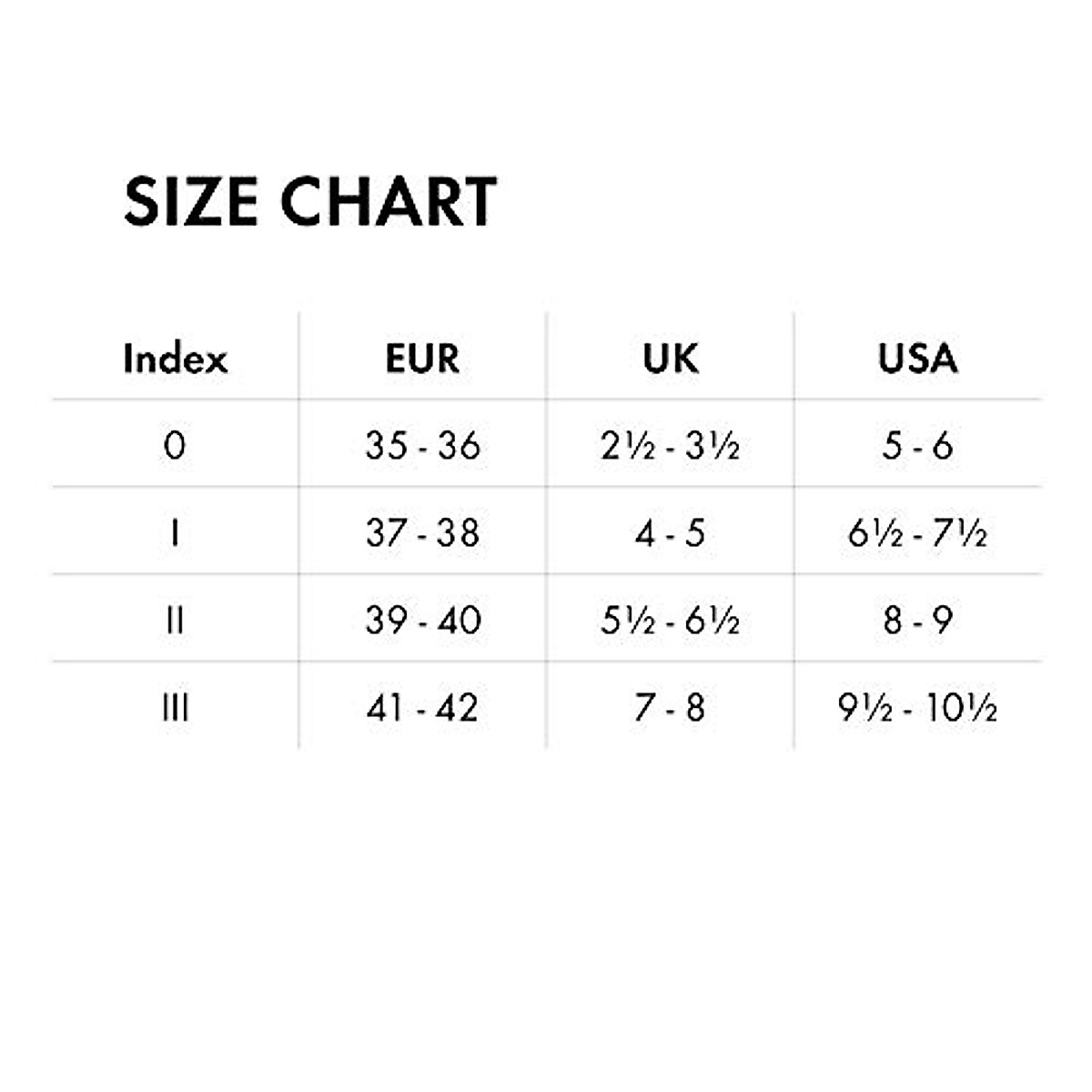
Task: Select index II row label
Action: pyautogui.click(x=175, y=620)
